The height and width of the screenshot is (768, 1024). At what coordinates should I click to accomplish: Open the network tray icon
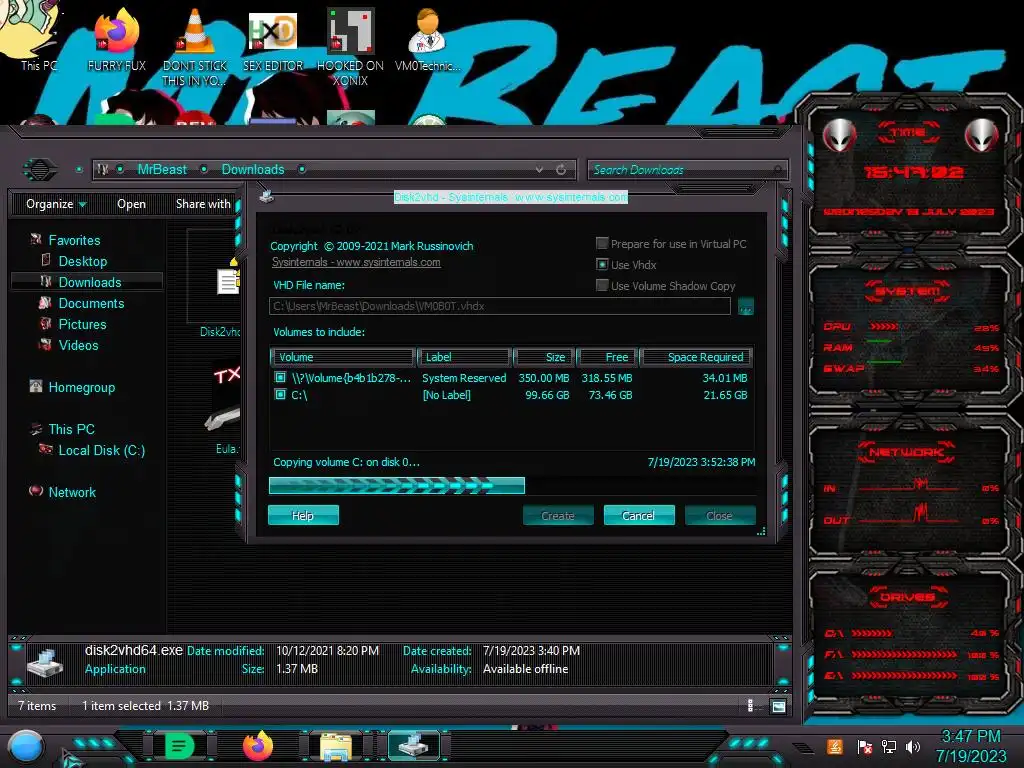coord(889,746)
